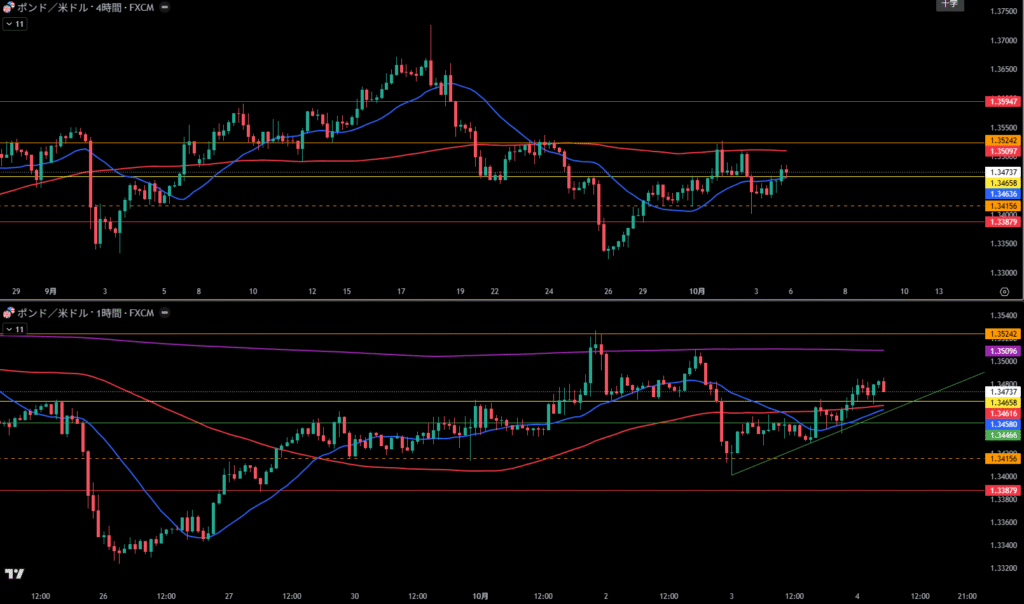Click the TradingView logo in the bottom-left corner
The width and height of the screenshot is (1024, 604).
pyautogui.click(x=14, y=574)
